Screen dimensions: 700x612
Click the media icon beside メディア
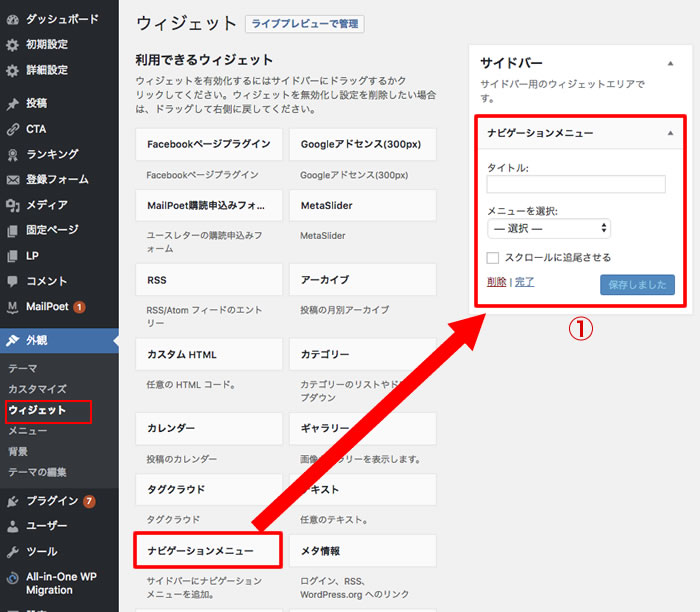point(12,205)
